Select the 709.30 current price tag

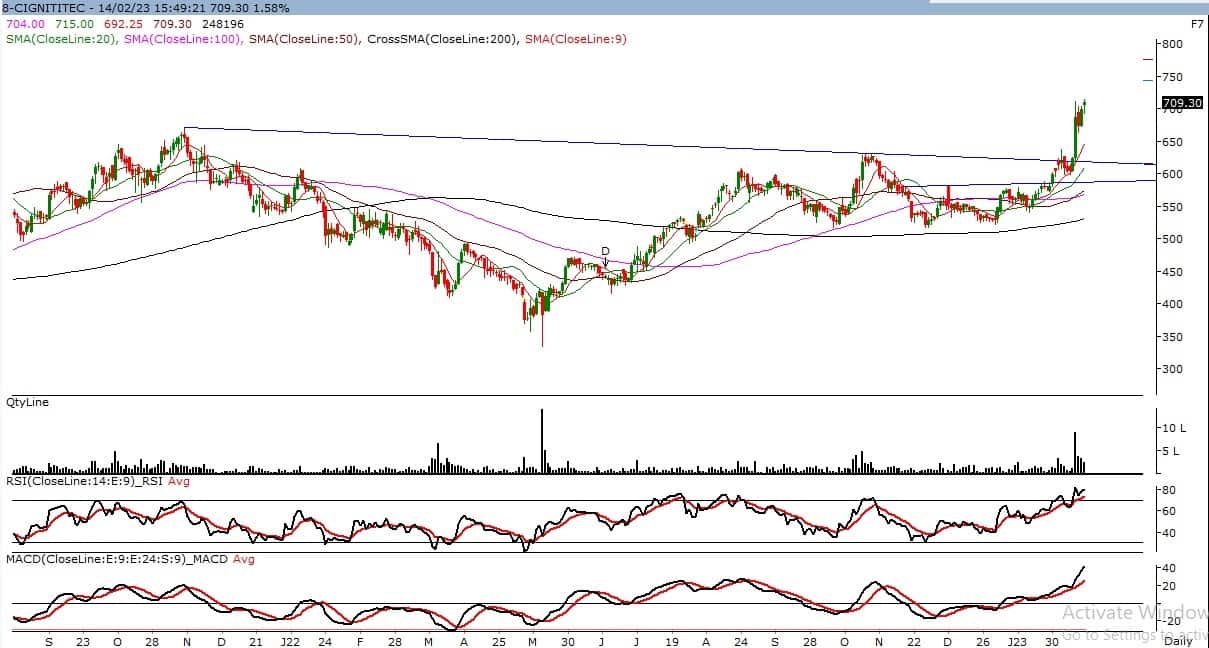click(1182, 103)
